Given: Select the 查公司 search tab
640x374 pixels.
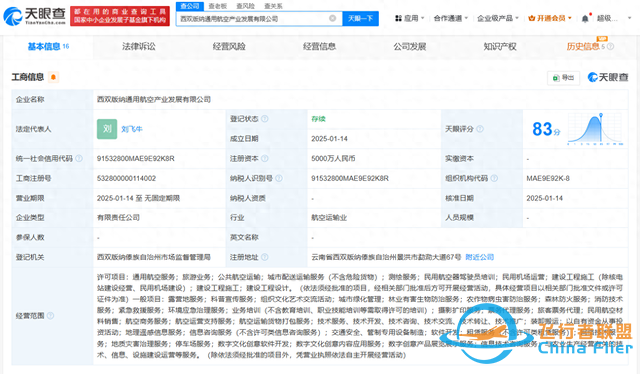Looking at the screenshot, I should coord(190,6).
